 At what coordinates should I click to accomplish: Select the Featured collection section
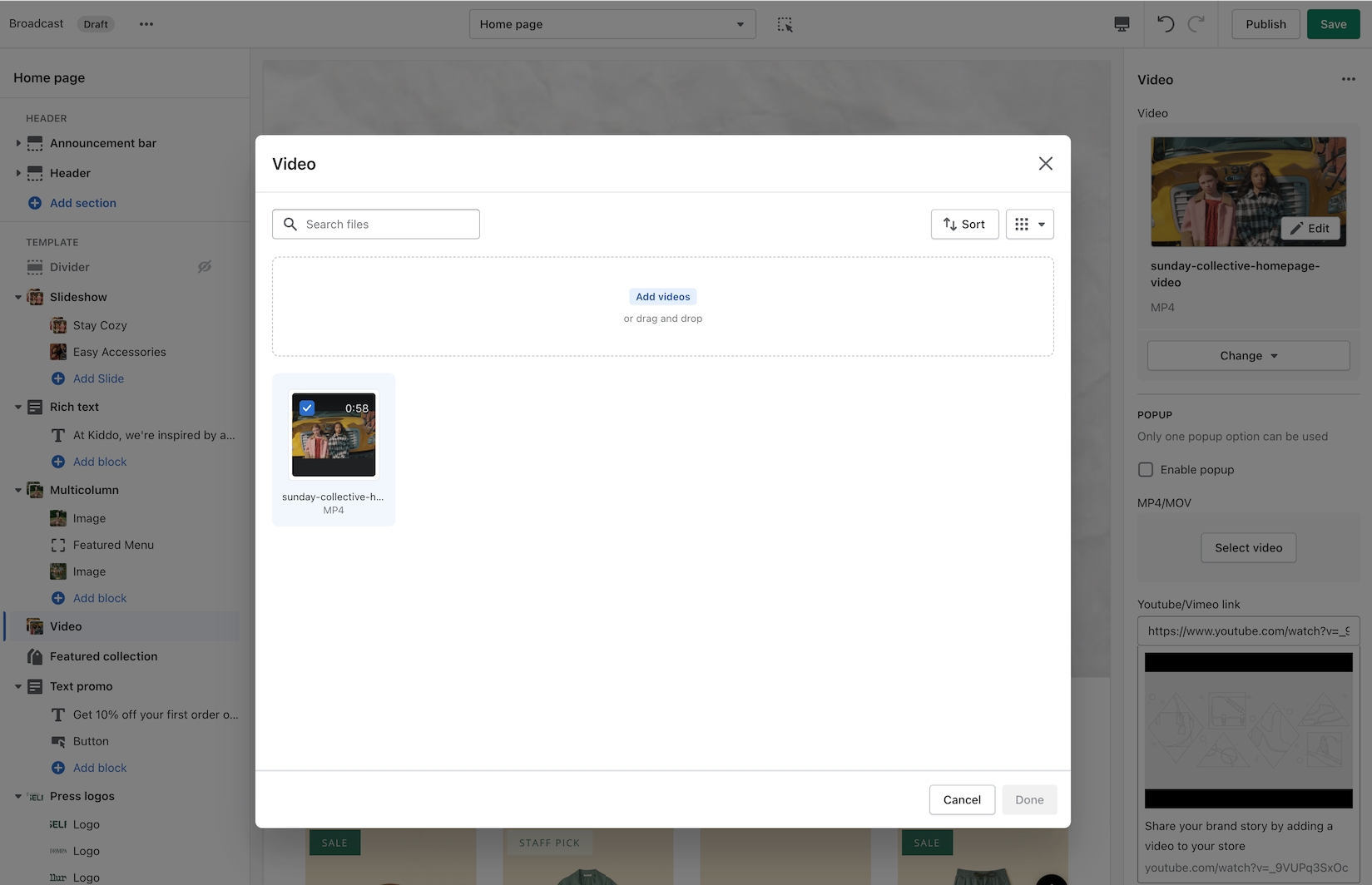(x=103, y=656)
